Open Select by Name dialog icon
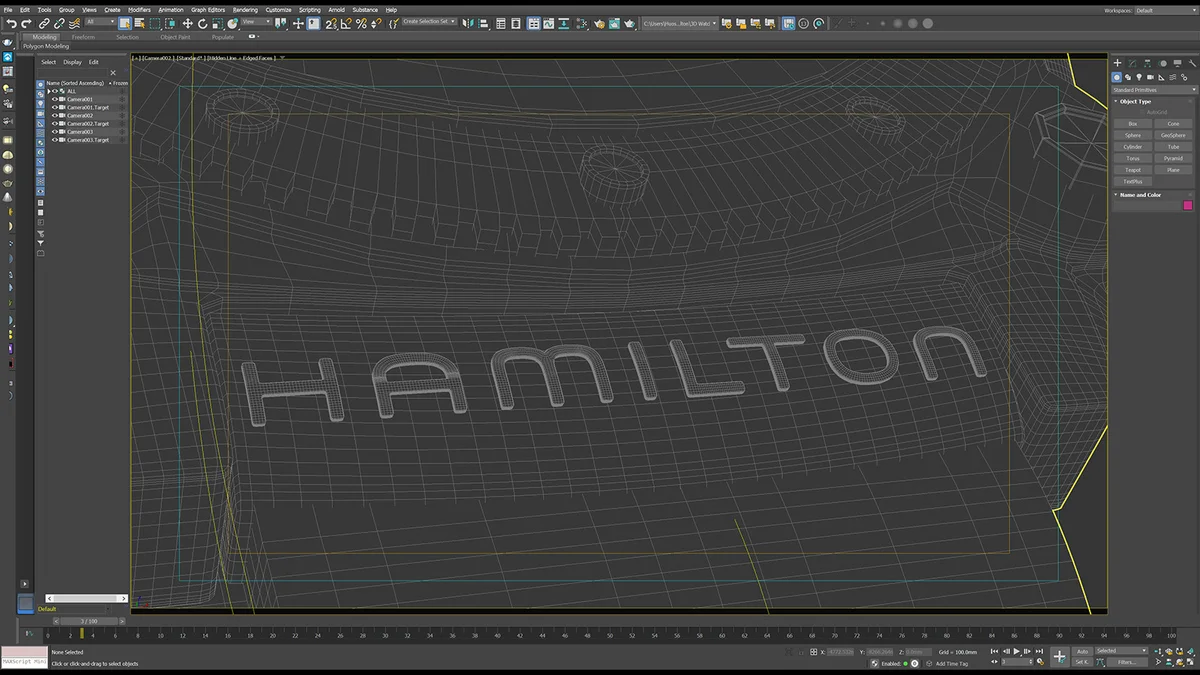1200x675 pixels. click(x=140, y=22)
